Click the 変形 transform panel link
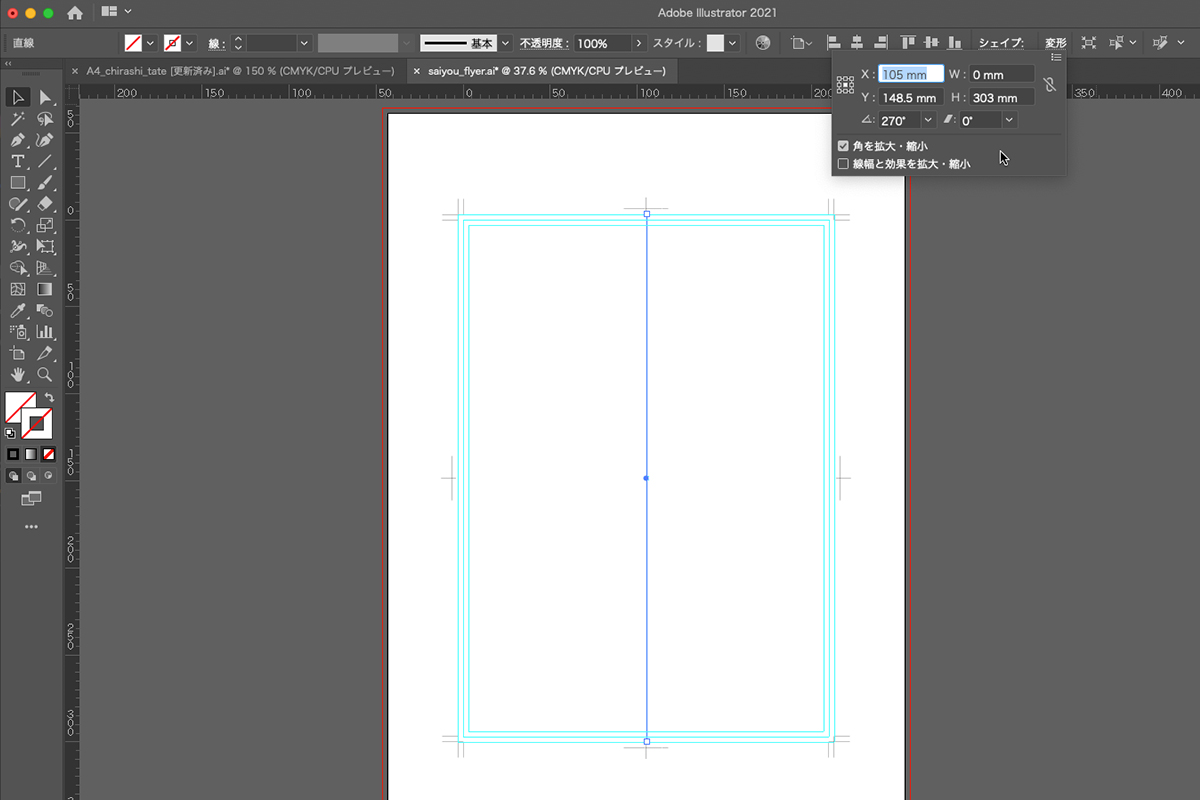Image resolution: width=1200 pixels, height=800 pixels. point(1055,43)
